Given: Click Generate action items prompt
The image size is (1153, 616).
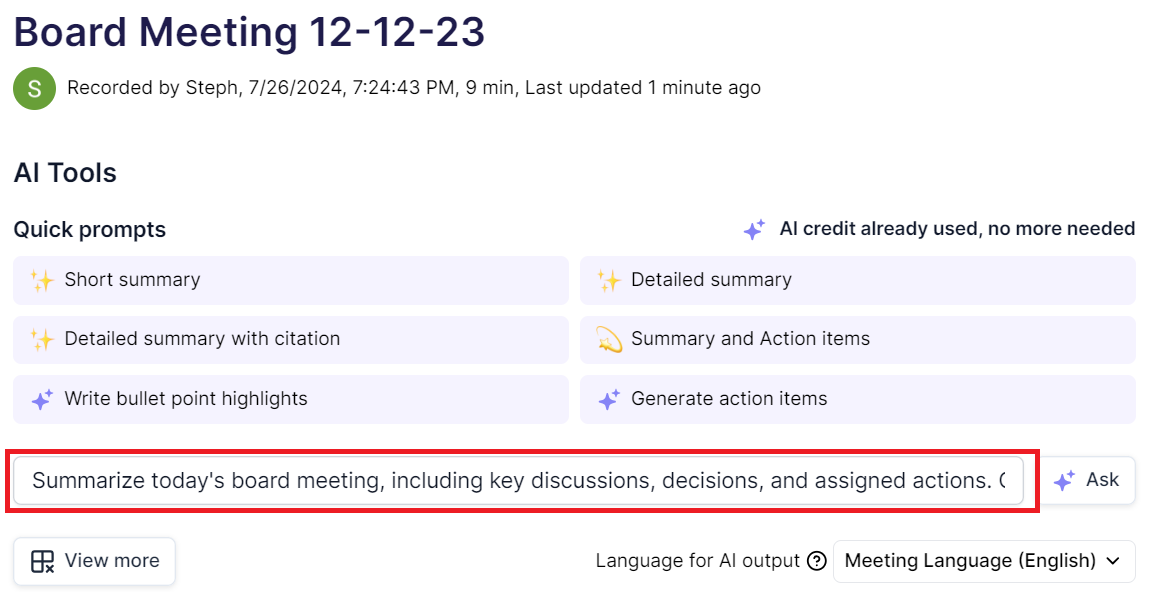Looking at the screenshot, I should click(857, 399).
